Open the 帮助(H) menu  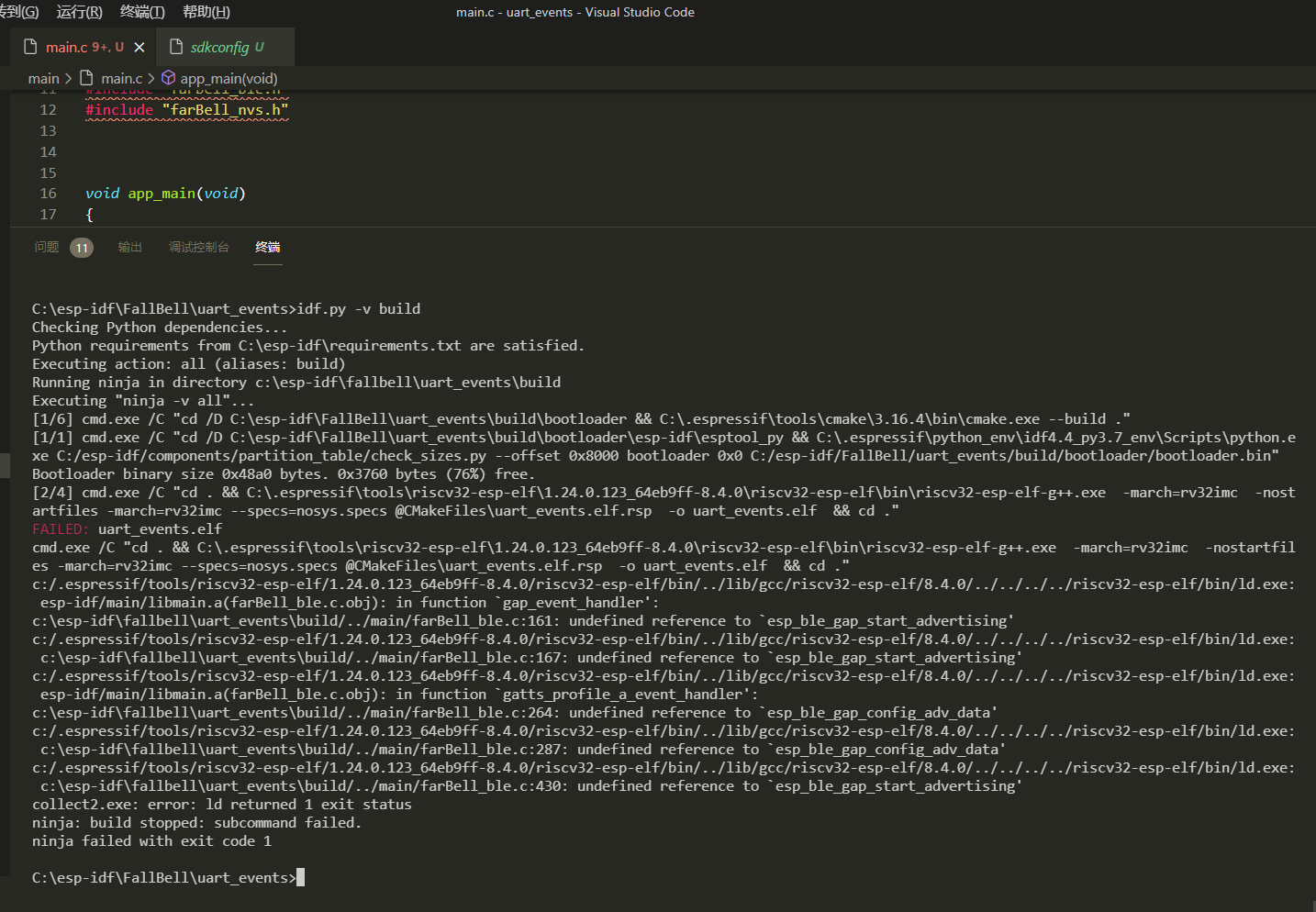[x=206, y=12]
